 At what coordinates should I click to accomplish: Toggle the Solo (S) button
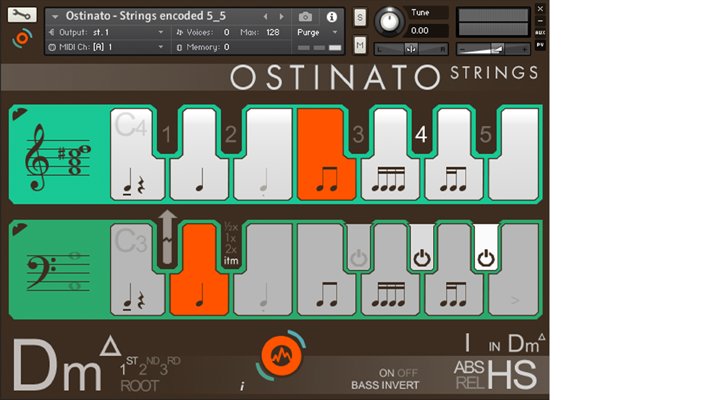(359, 18)
